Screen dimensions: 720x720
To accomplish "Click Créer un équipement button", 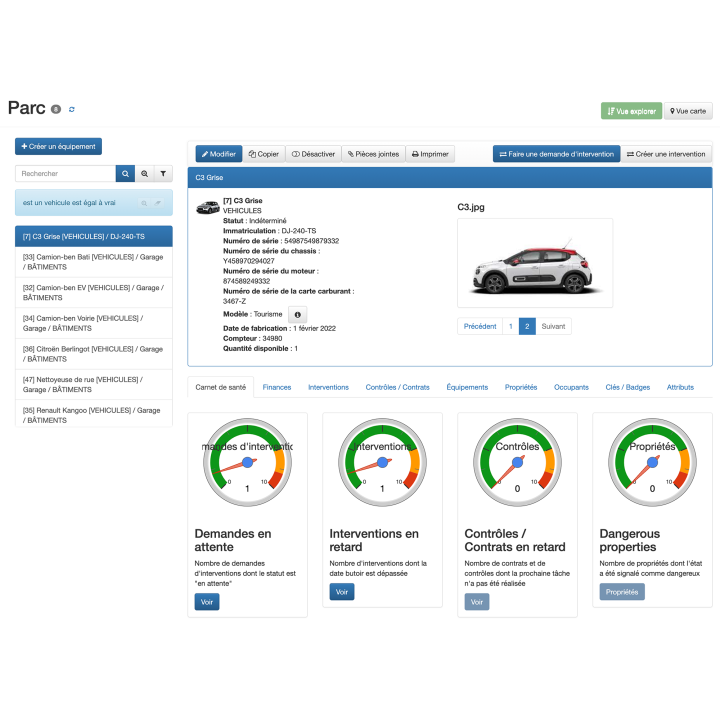I will [x=58, y=146].
